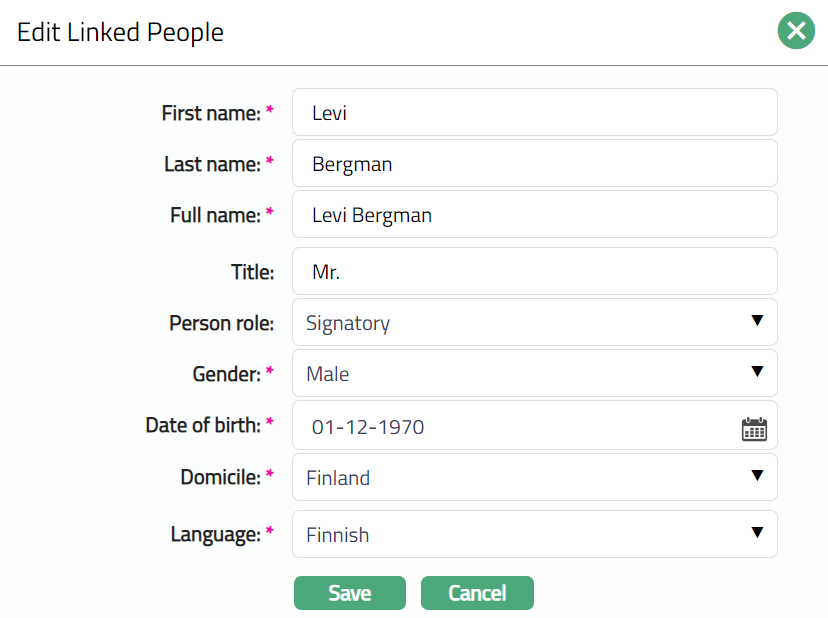Open the date of birth calendar picker
828x618 pixels.
point(754,429)
